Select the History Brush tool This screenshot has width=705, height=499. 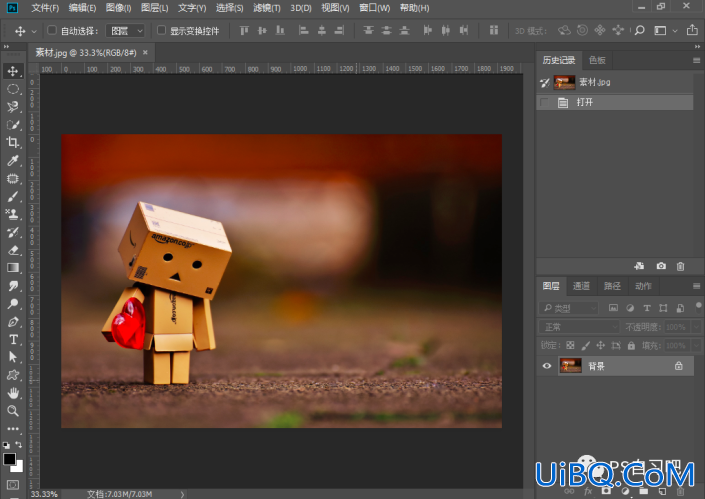click(x=13, y=232)
